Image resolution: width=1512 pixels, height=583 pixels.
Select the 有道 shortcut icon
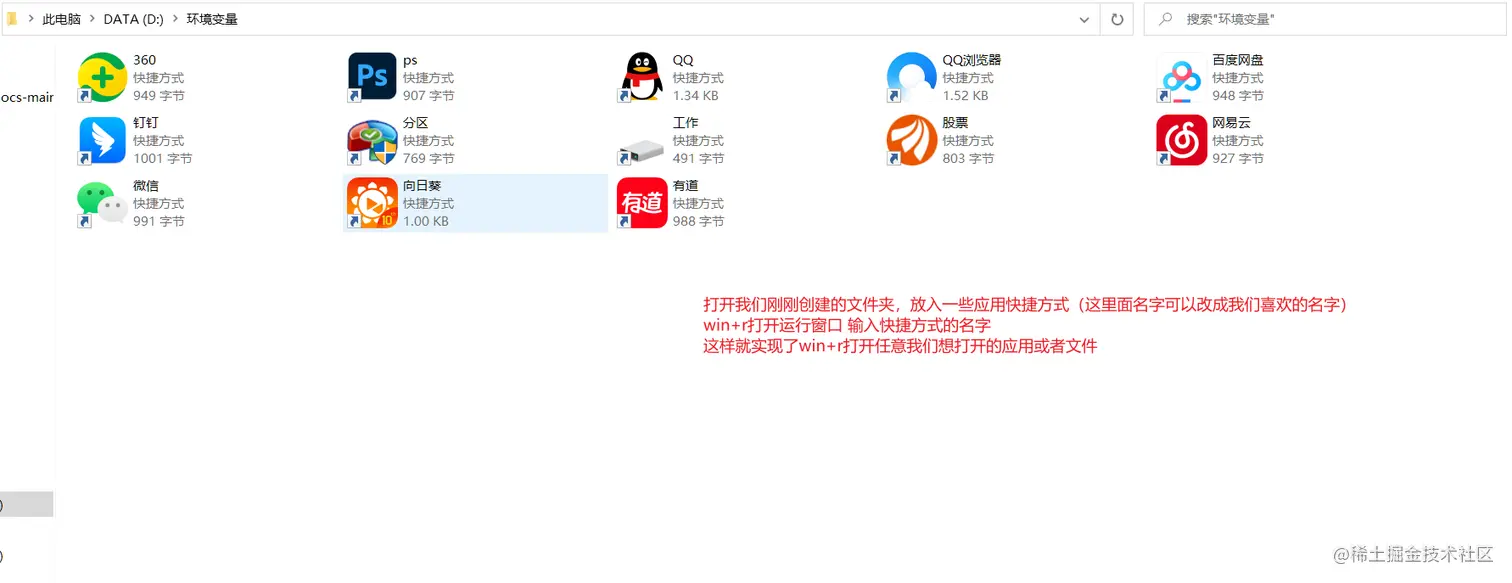click(x=642, y=204)
